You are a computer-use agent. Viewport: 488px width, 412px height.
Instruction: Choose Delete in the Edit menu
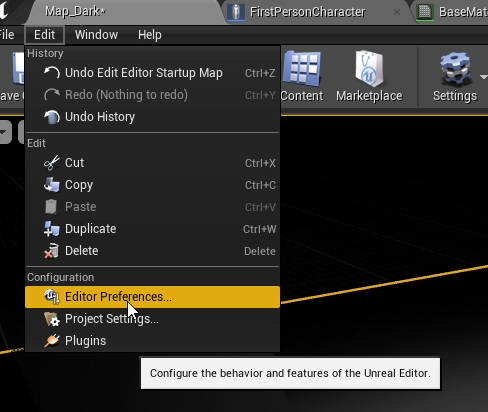pos(152,251)
